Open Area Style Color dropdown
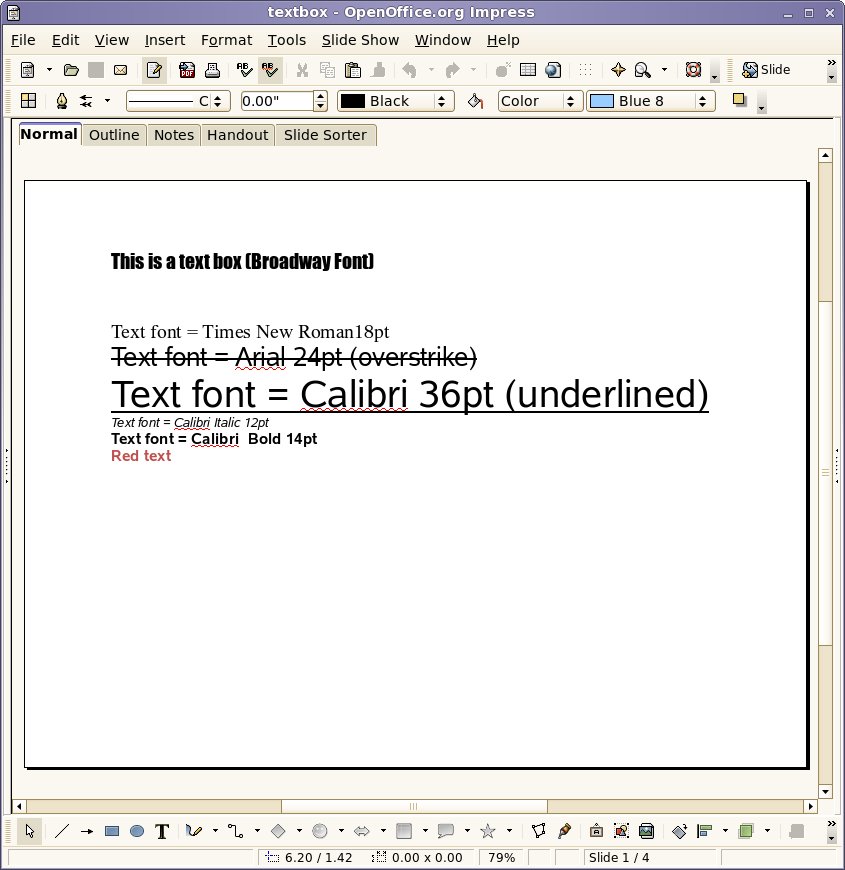845x870 pixels. [x=540, y=101]
